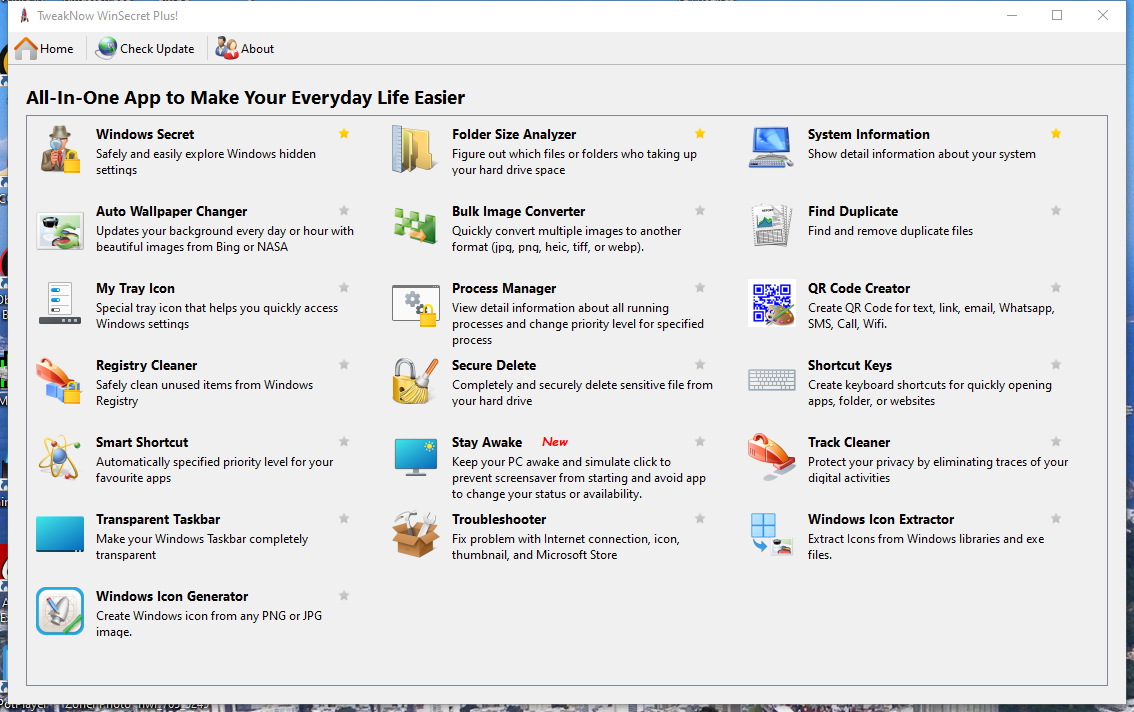This screenshot has width=1134, height=712.
Task: Launch Folder Size Analyzer icon
Action: 414,150
